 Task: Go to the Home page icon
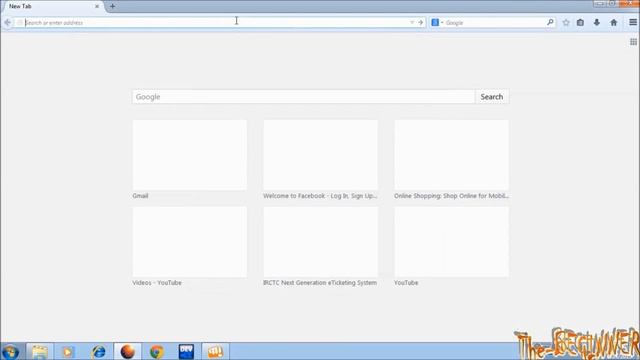(613, 23)
